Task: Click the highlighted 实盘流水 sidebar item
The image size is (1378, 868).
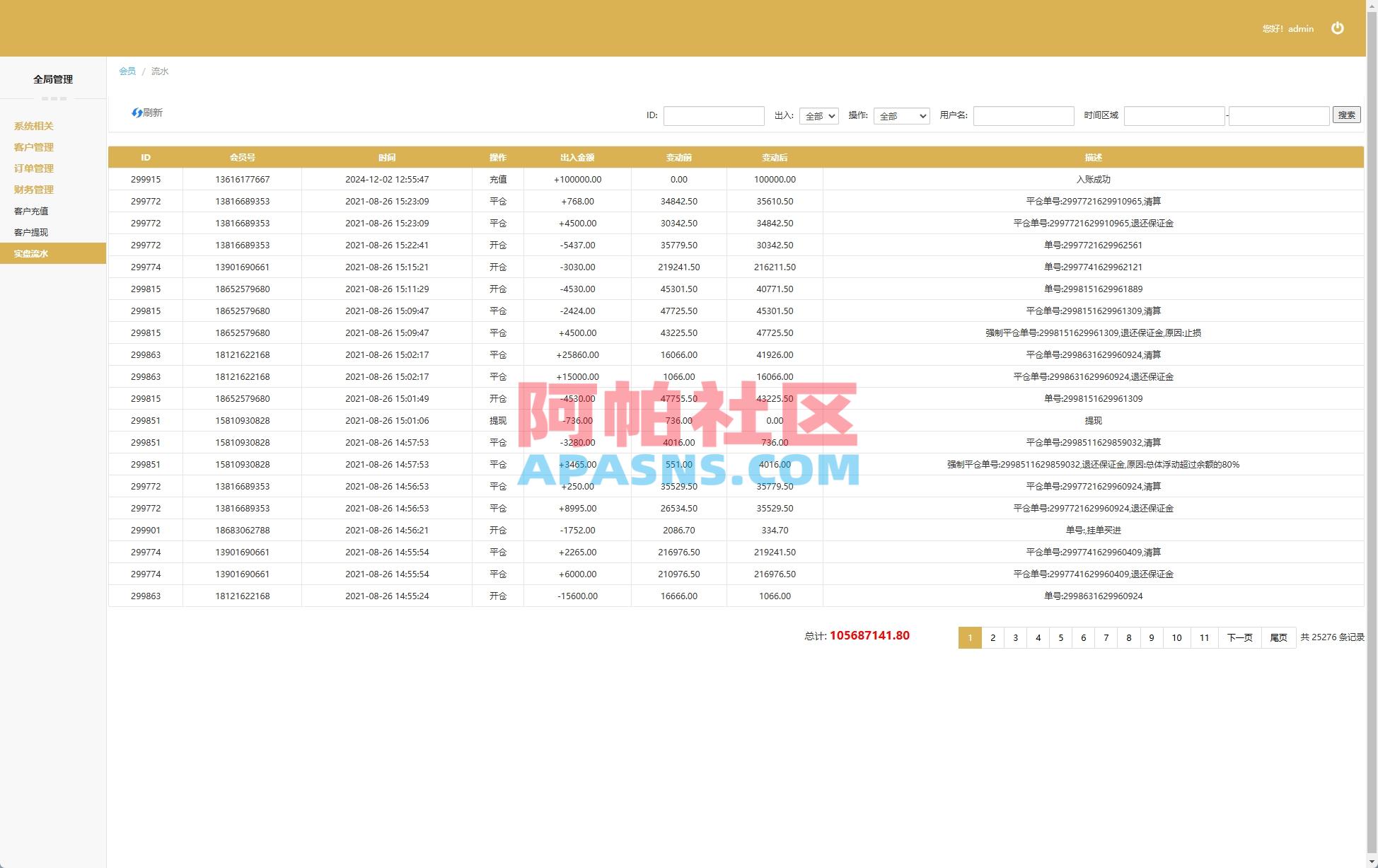Action: pos(30,253)
